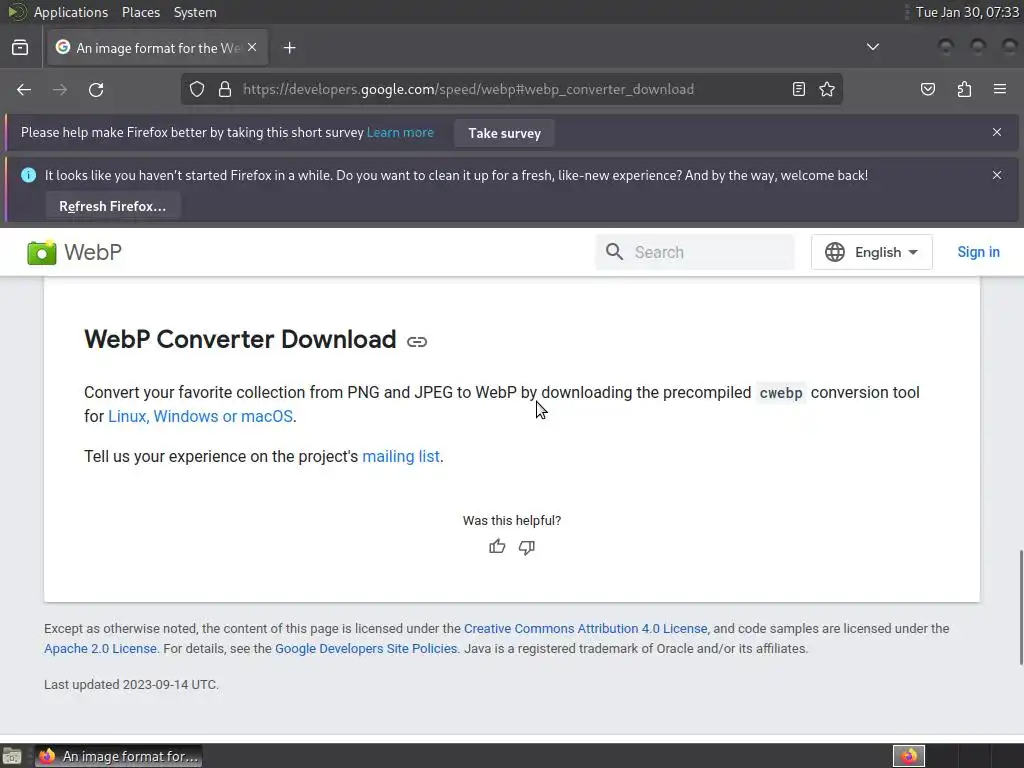Click the blue info icon in notification
The width and height of the screenshot is (1024, 768).
coord(28,175)
